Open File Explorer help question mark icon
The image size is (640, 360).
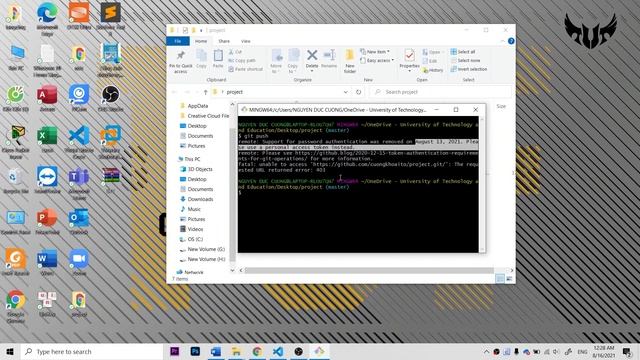click(x=511, y=41)
